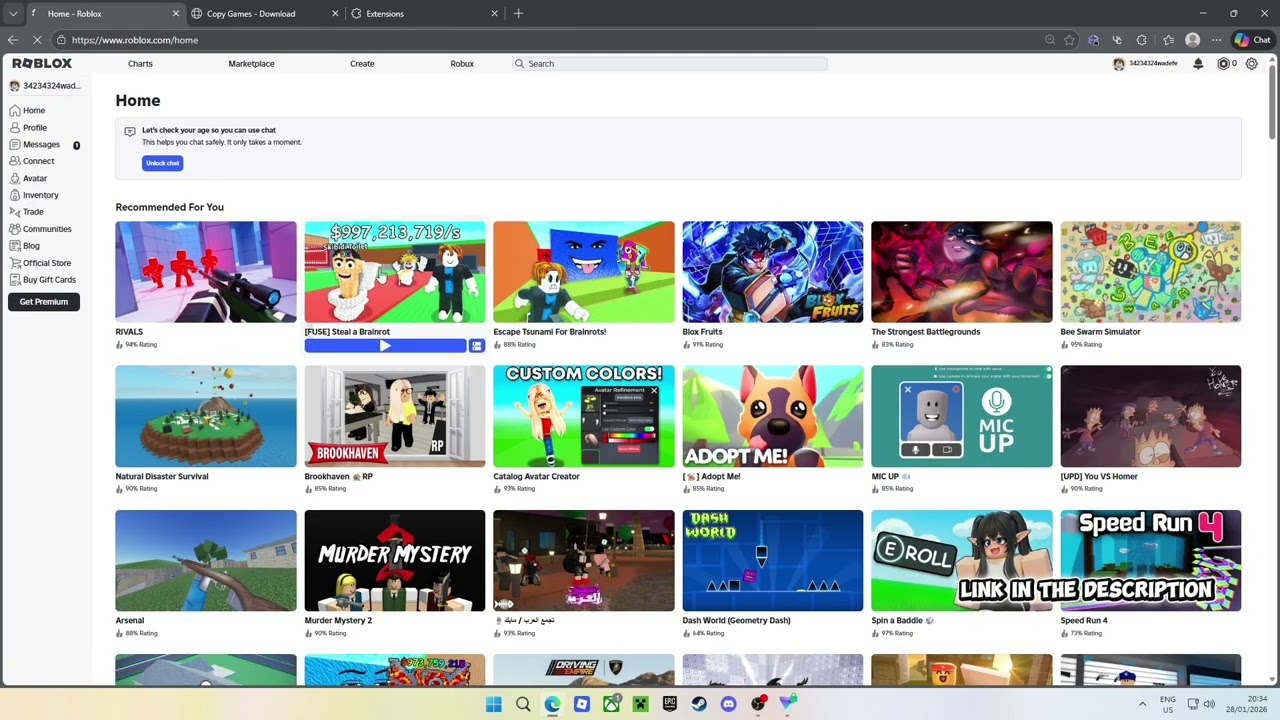Open the MIC UP game thumbnail
Image resolution: width=1280 pixels, height=720 pixels.
point(962,416)
